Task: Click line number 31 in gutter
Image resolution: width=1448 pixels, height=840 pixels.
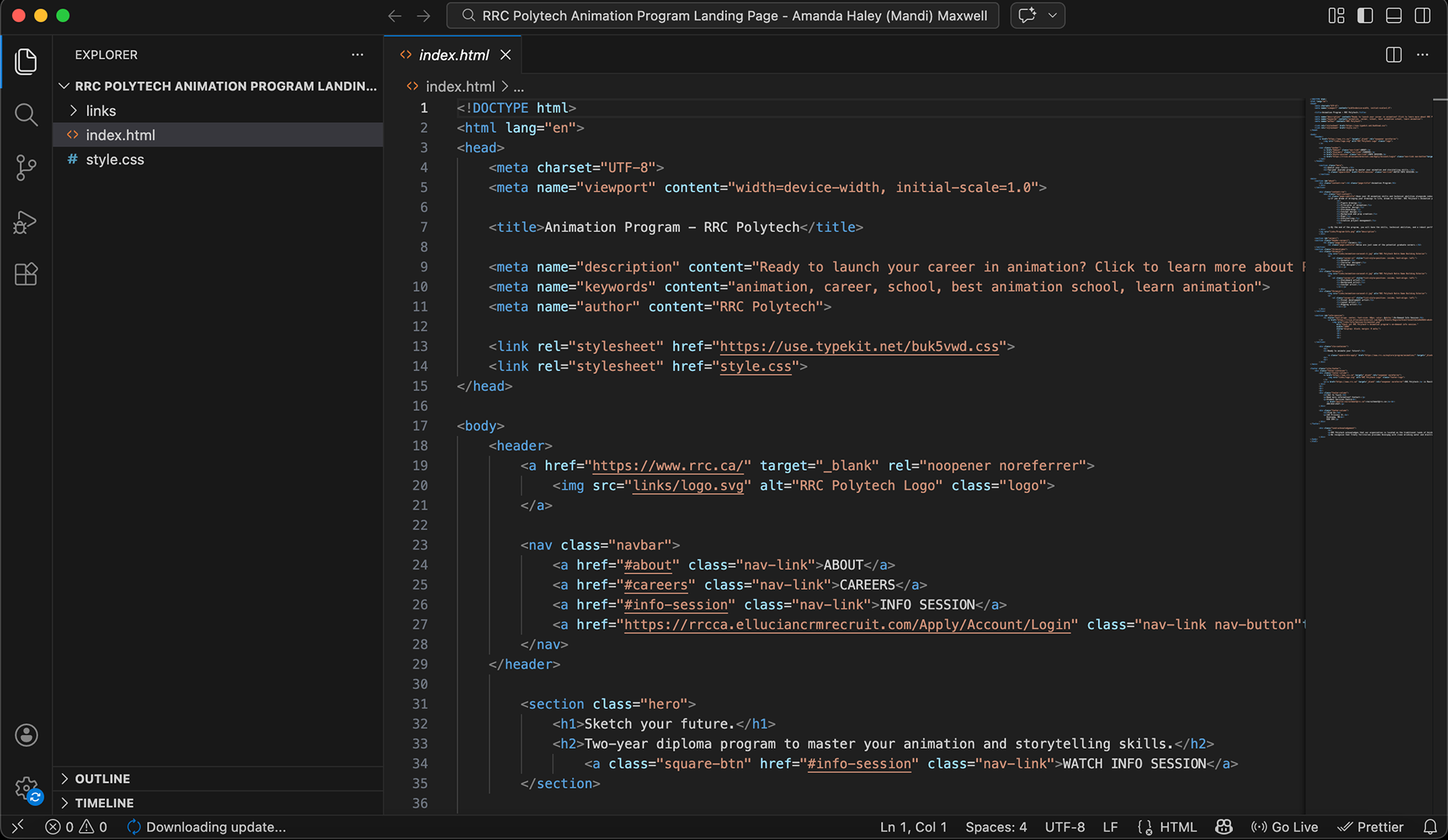Action: tap(420, 704)
